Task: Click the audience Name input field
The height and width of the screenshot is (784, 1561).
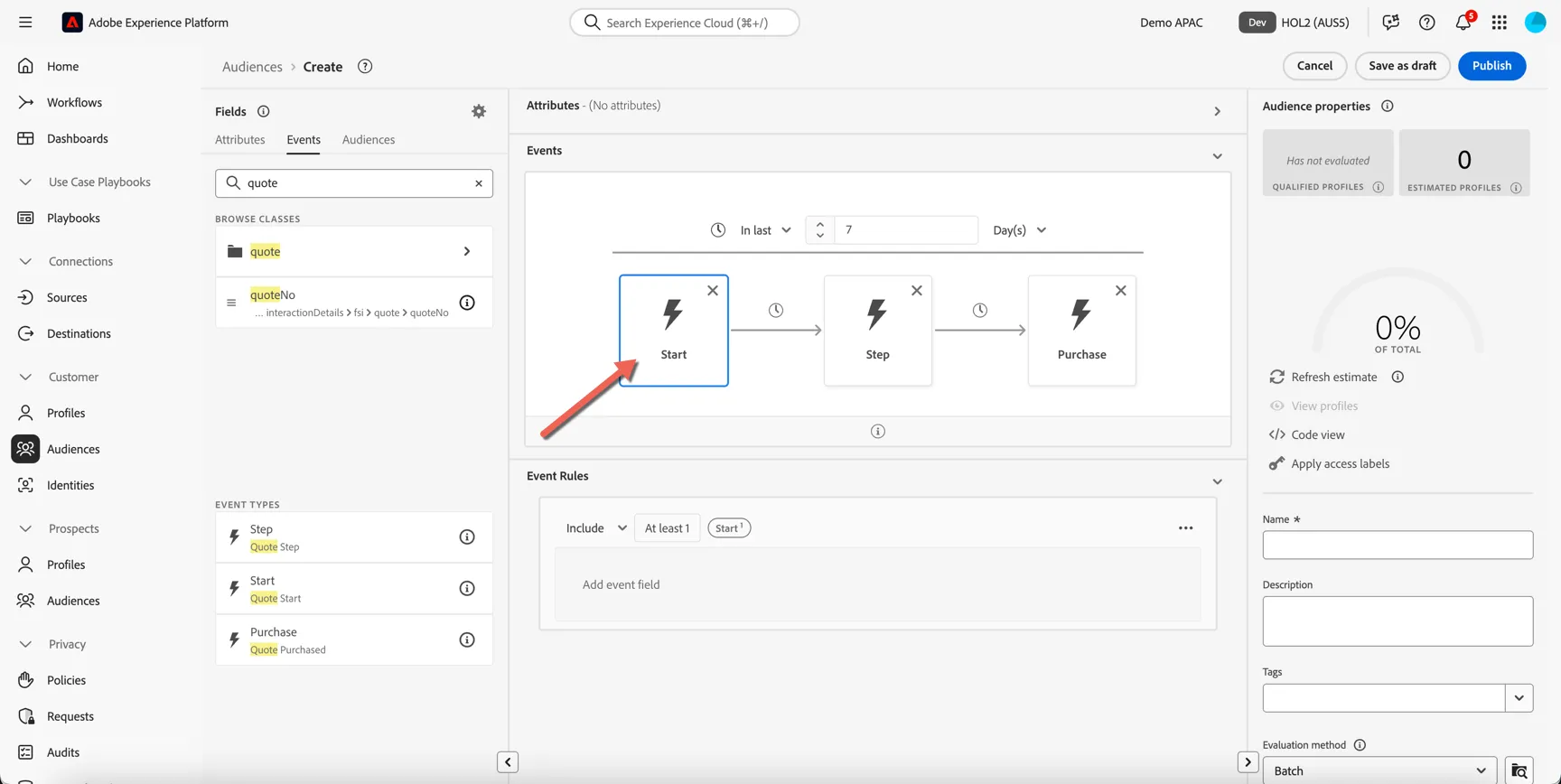Action: click(1397, 545)
